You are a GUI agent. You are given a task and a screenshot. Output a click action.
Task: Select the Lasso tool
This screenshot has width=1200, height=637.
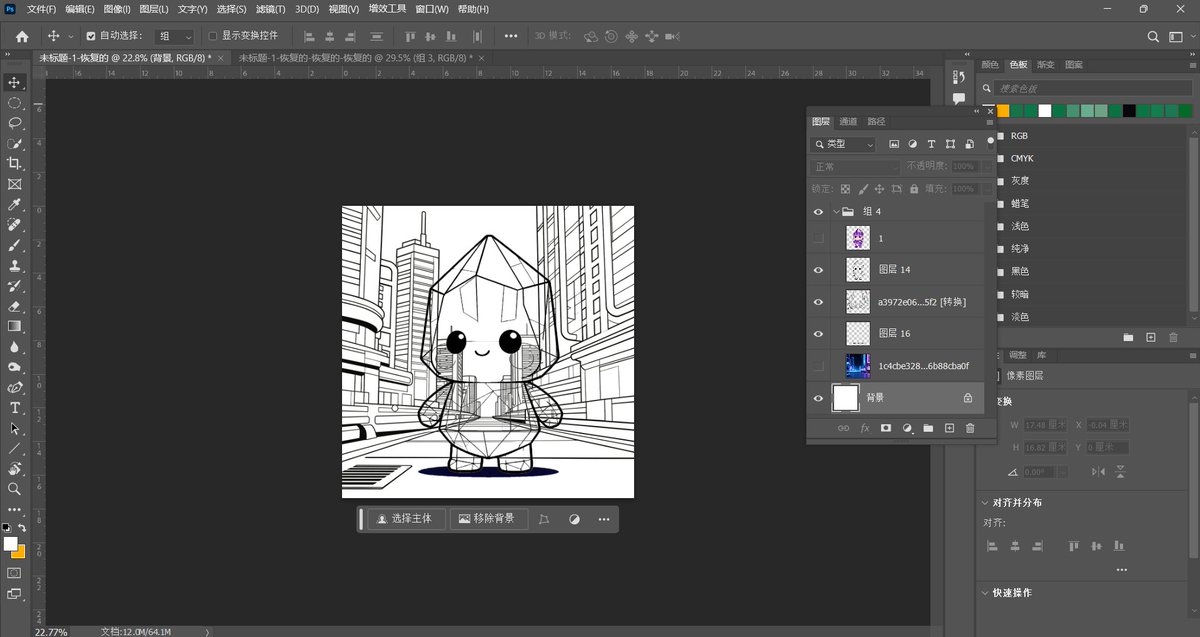click(x=15, y=123)
